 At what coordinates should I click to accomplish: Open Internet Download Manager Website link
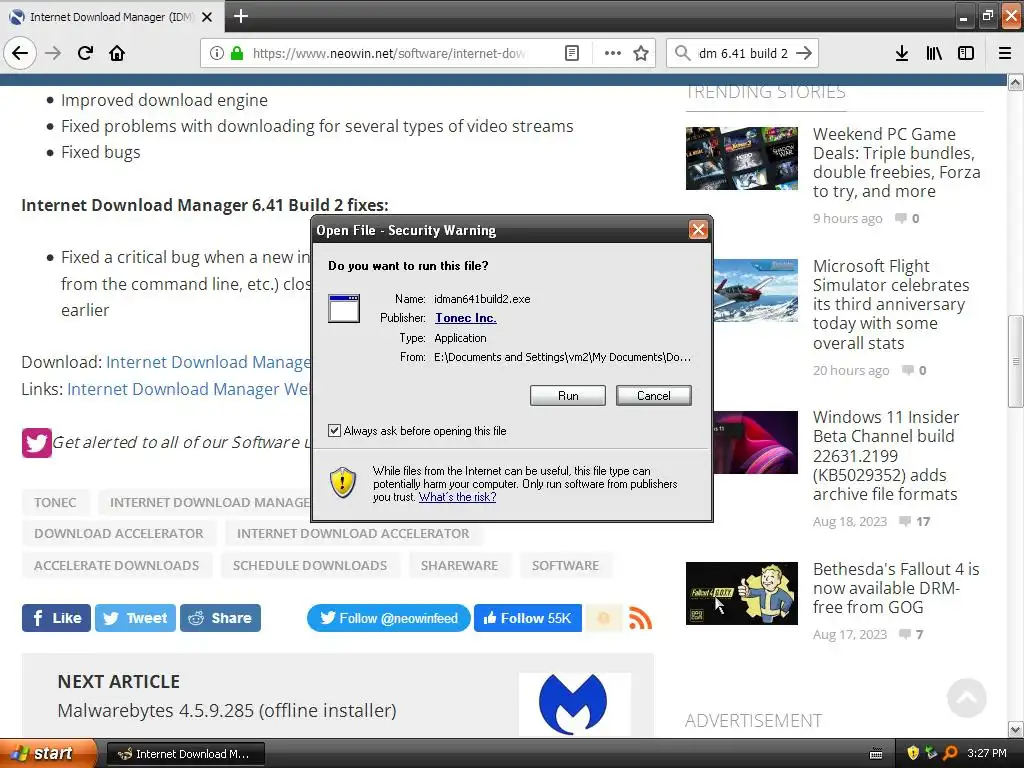[189, 389]
